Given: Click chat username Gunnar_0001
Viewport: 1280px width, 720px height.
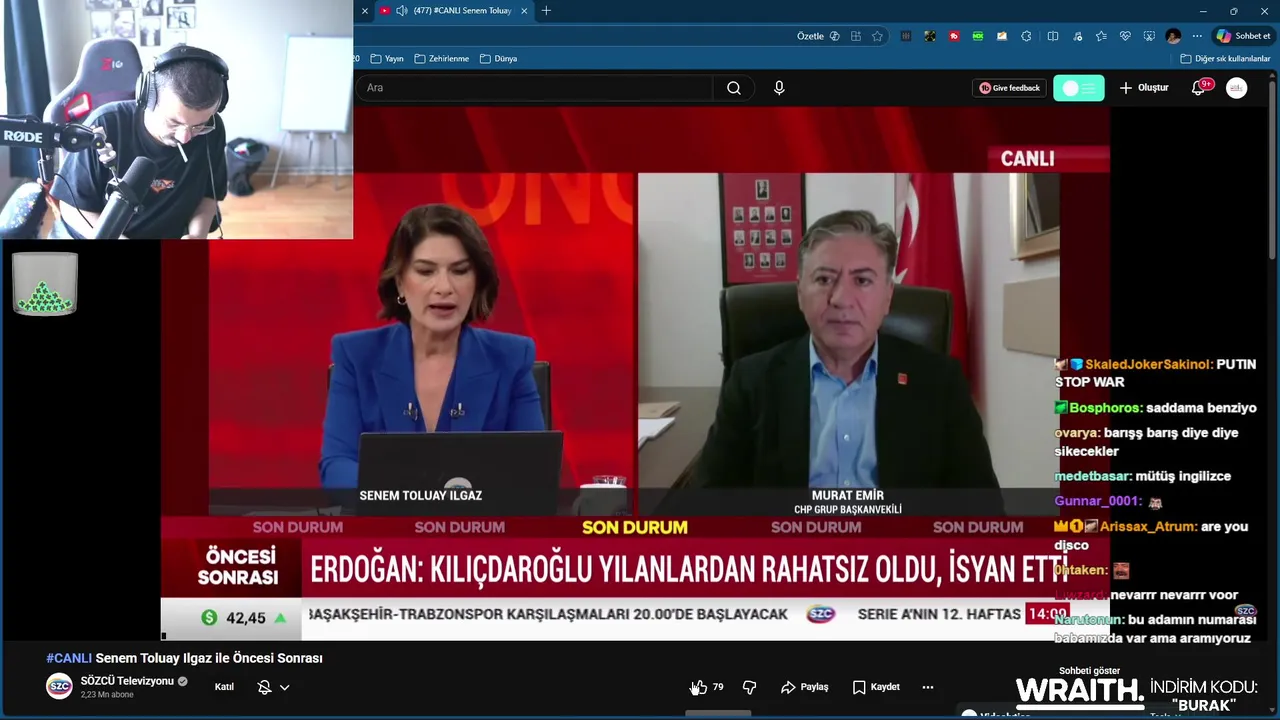Looking at the screenshot, I should pyautogui.click(x=1097, y=501).
